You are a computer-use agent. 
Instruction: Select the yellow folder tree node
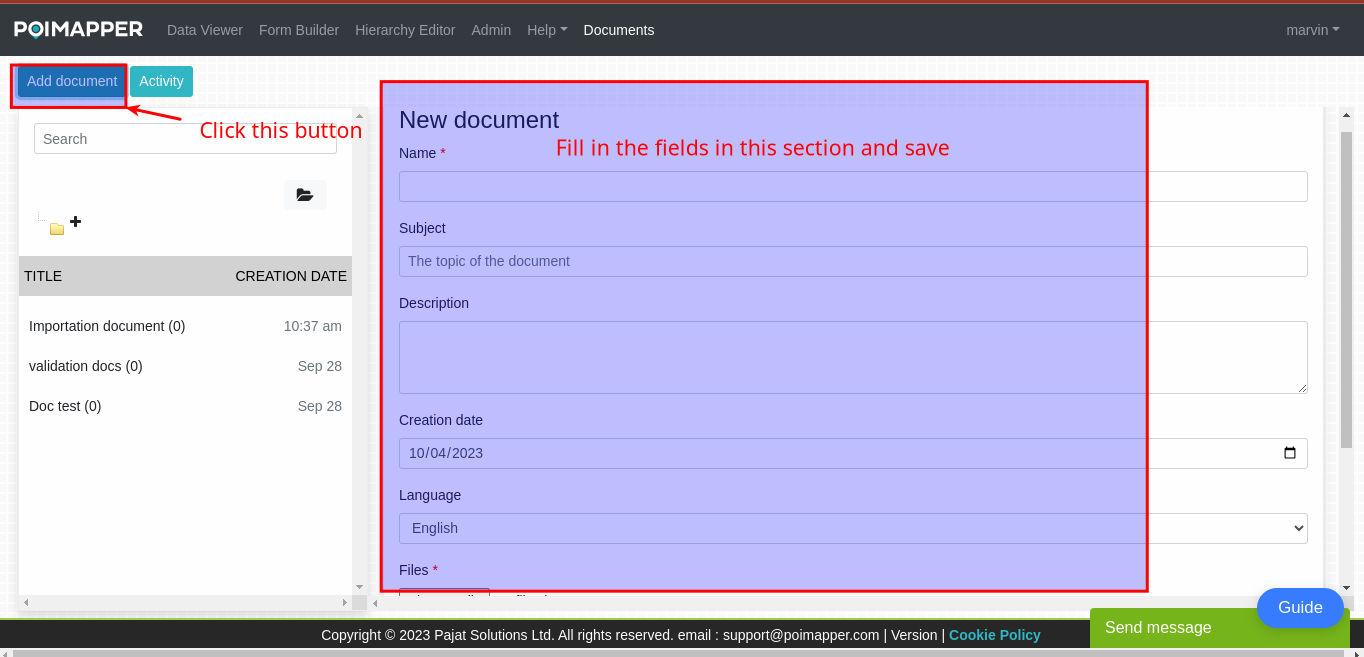coord(57,229)
